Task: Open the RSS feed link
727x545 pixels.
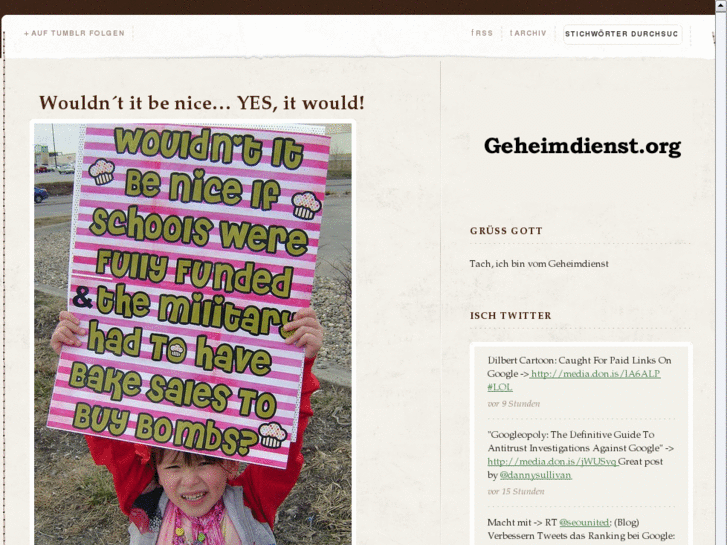Action: click(x=482, y=33)
